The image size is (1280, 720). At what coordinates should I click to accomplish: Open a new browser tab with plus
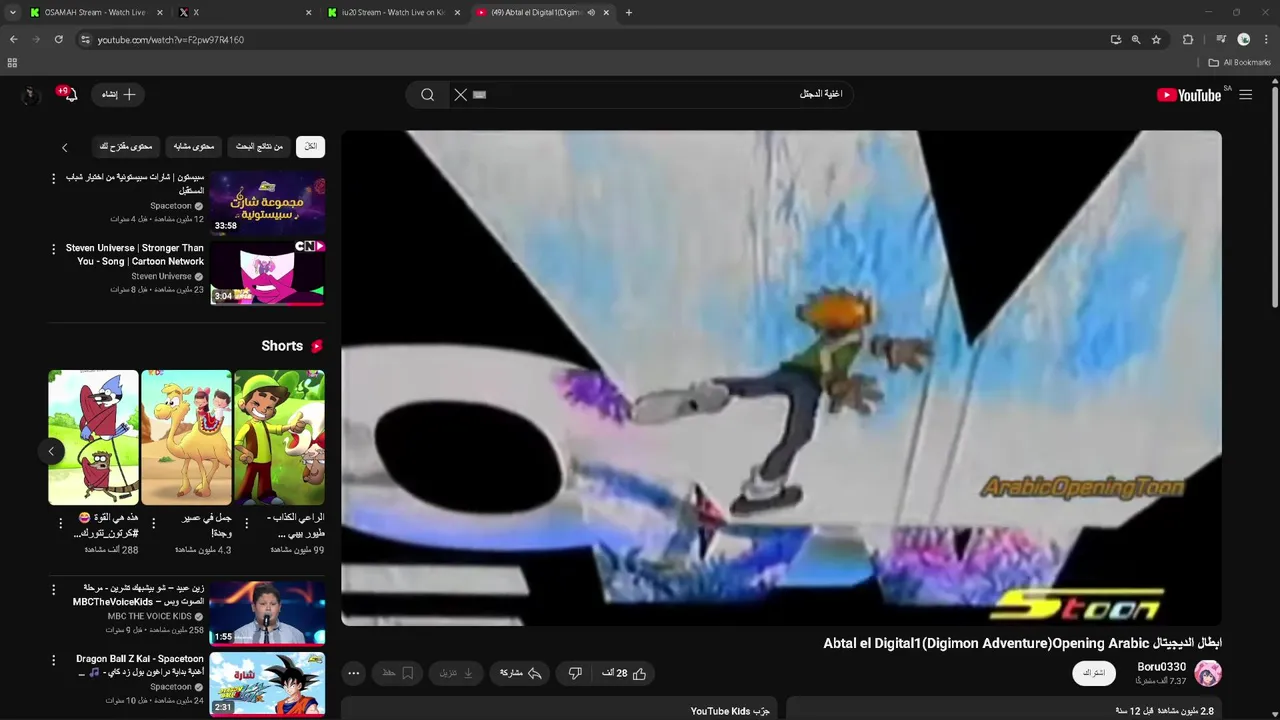[629, 13]
